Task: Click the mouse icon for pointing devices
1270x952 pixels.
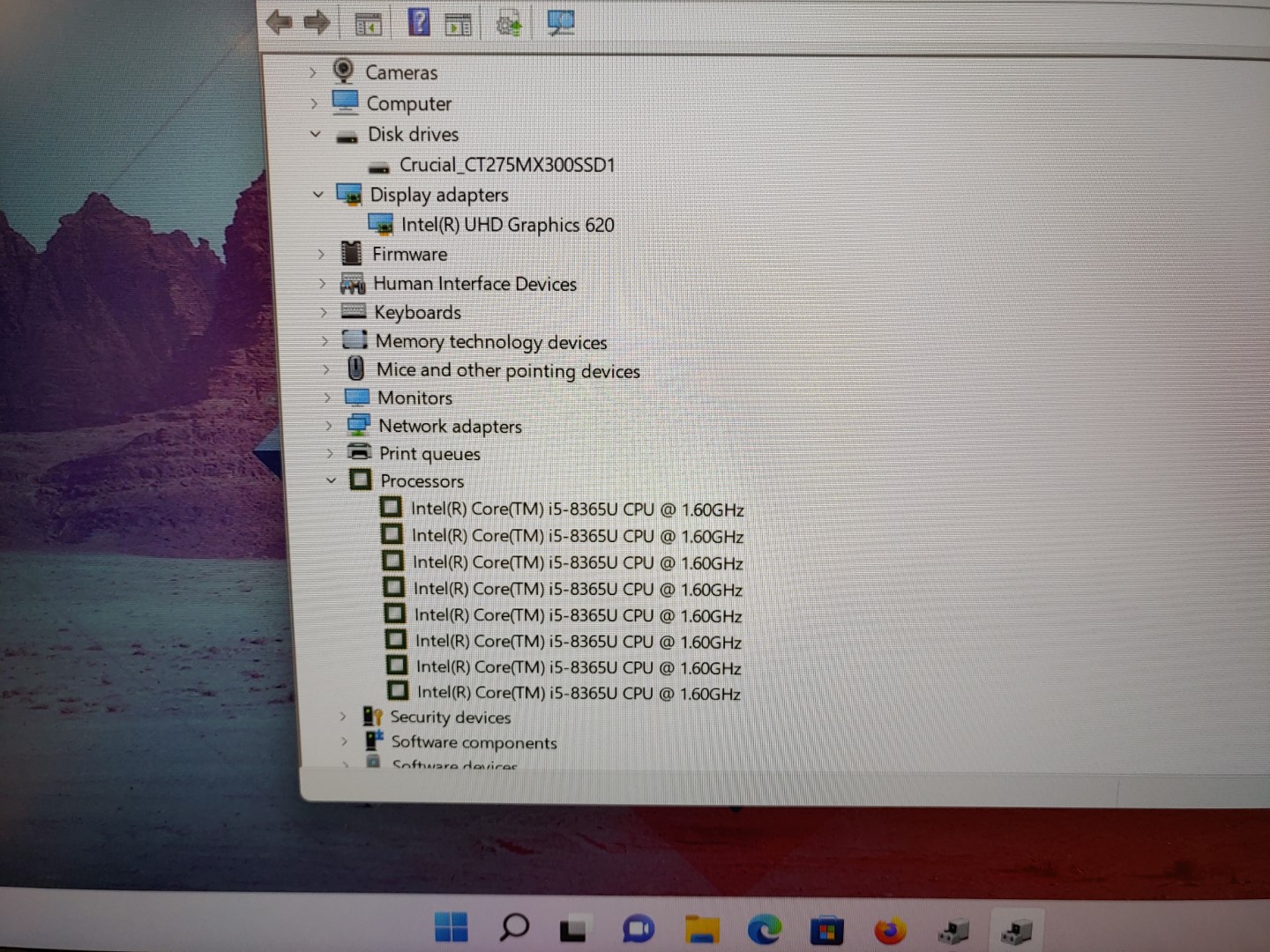Action: 355,368
